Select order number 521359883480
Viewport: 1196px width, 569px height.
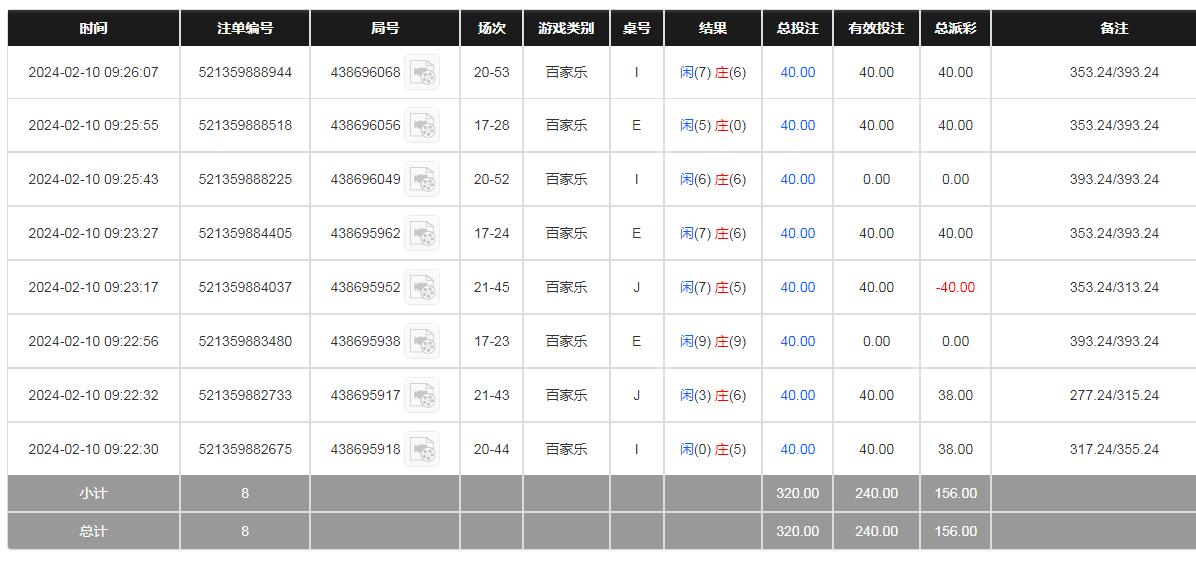pos(245,342)
